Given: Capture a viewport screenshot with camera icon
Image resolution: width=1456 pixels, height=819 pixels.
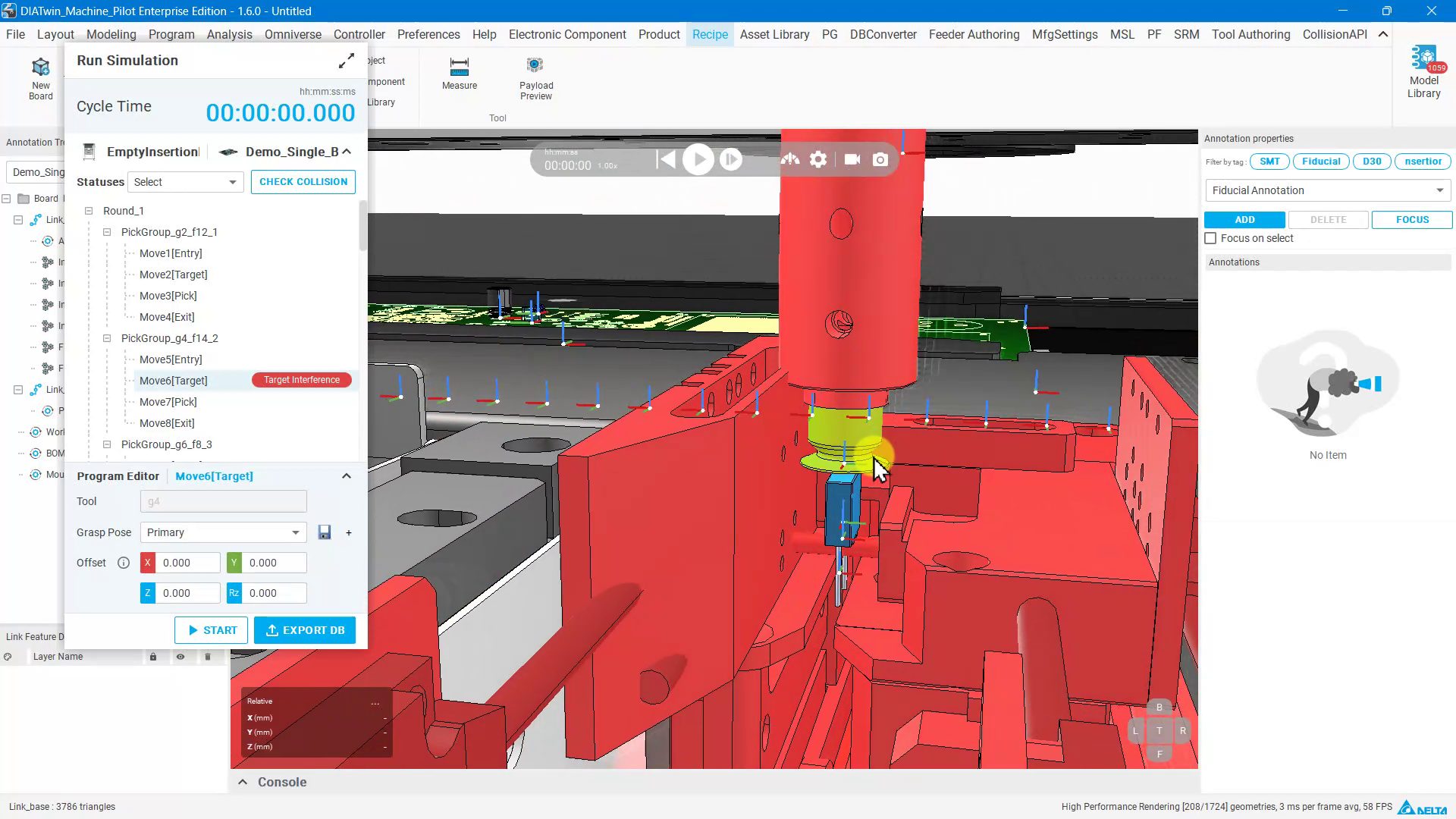Looking at the screenshot, I should (880, 159).
